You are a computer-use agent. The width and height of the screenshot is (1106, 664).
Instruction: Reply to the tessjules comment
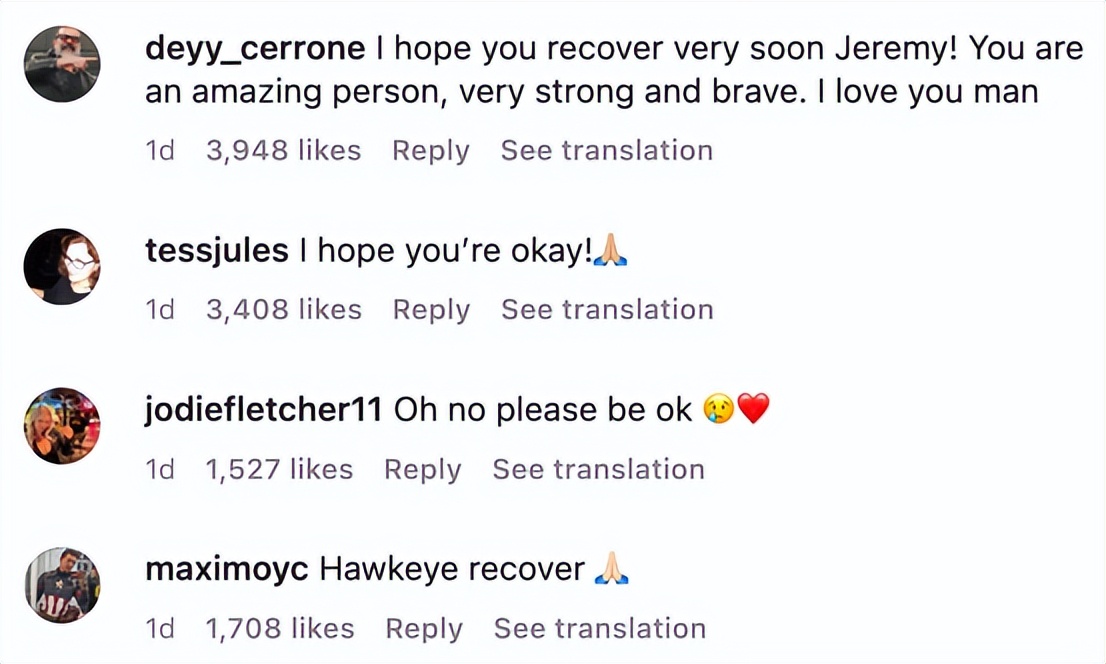coord(431,310)
